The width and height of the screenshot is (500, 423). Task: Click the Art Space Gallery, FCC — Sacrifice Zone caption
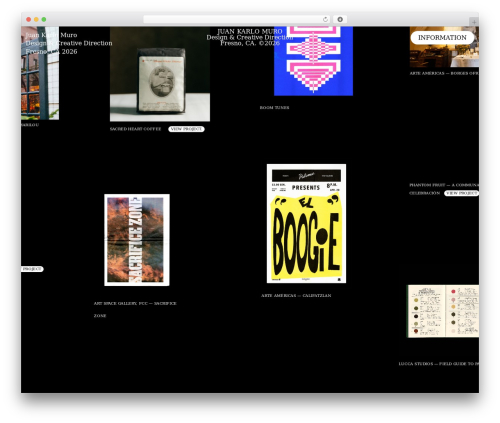[x=135, y=309]
